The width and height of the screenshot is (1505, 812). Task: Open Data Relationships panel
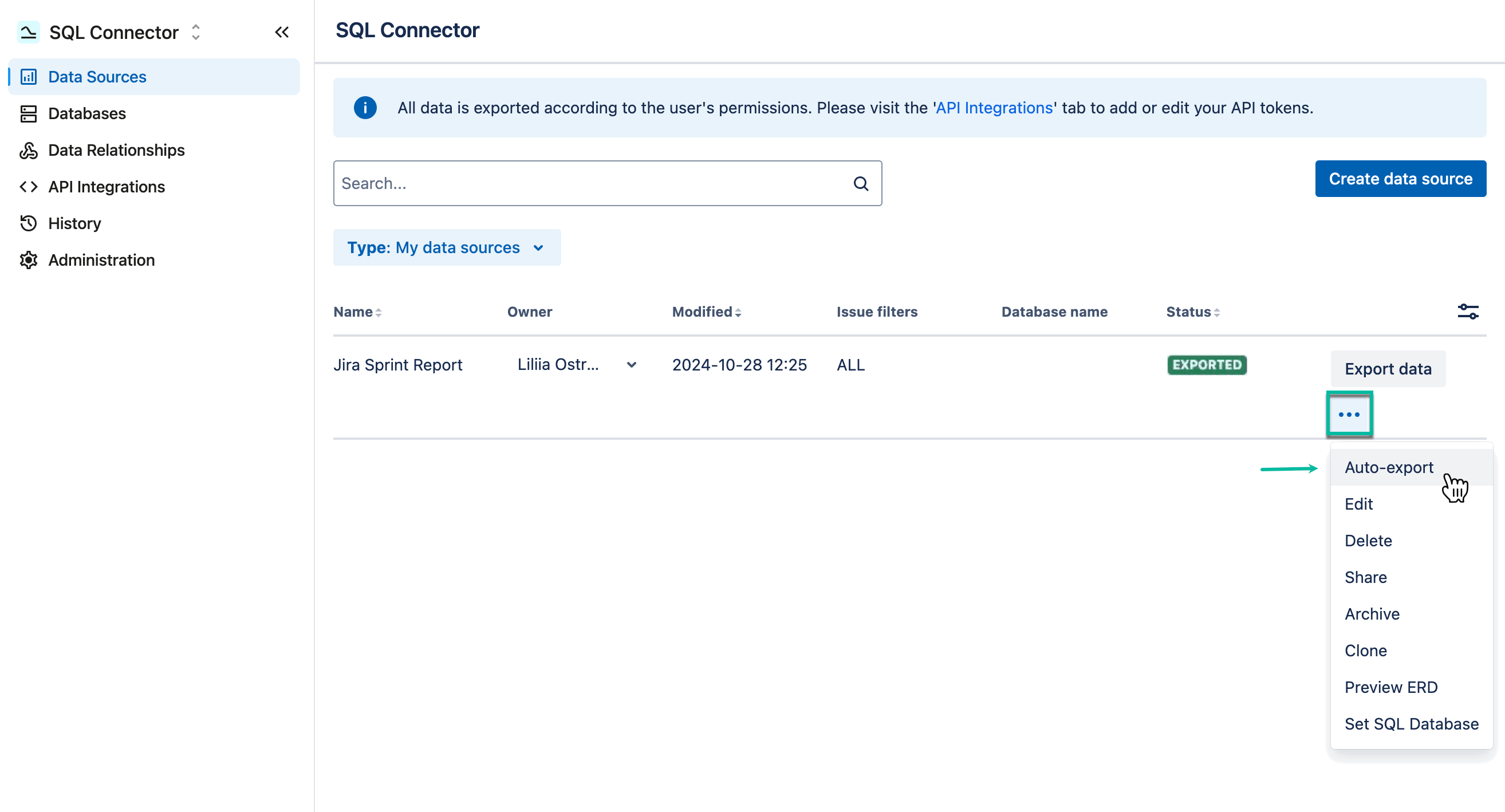click(x=115, y=150)
